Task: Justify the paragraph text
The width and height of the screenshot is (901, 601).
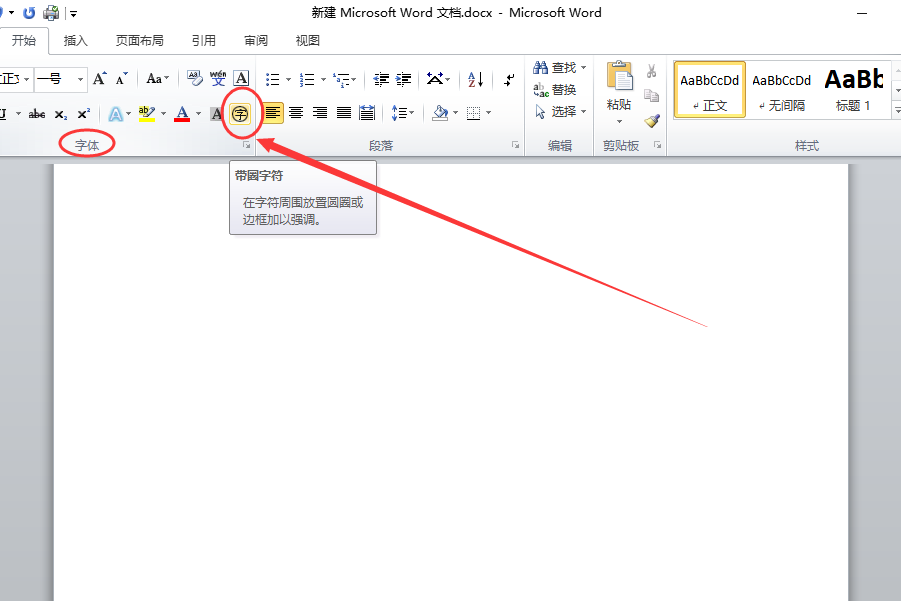Action: [x=344, y=113]
